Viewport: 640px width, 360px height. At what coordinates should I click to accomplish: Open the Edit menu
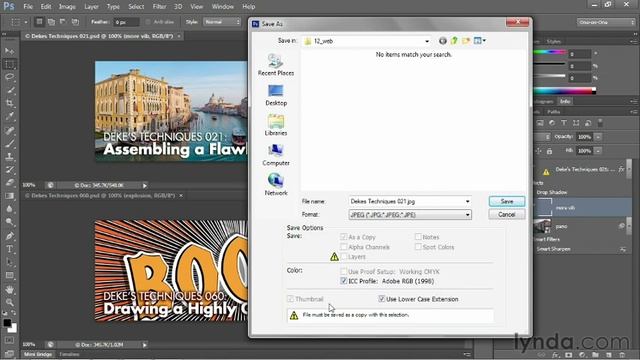(x=46, y=7)
